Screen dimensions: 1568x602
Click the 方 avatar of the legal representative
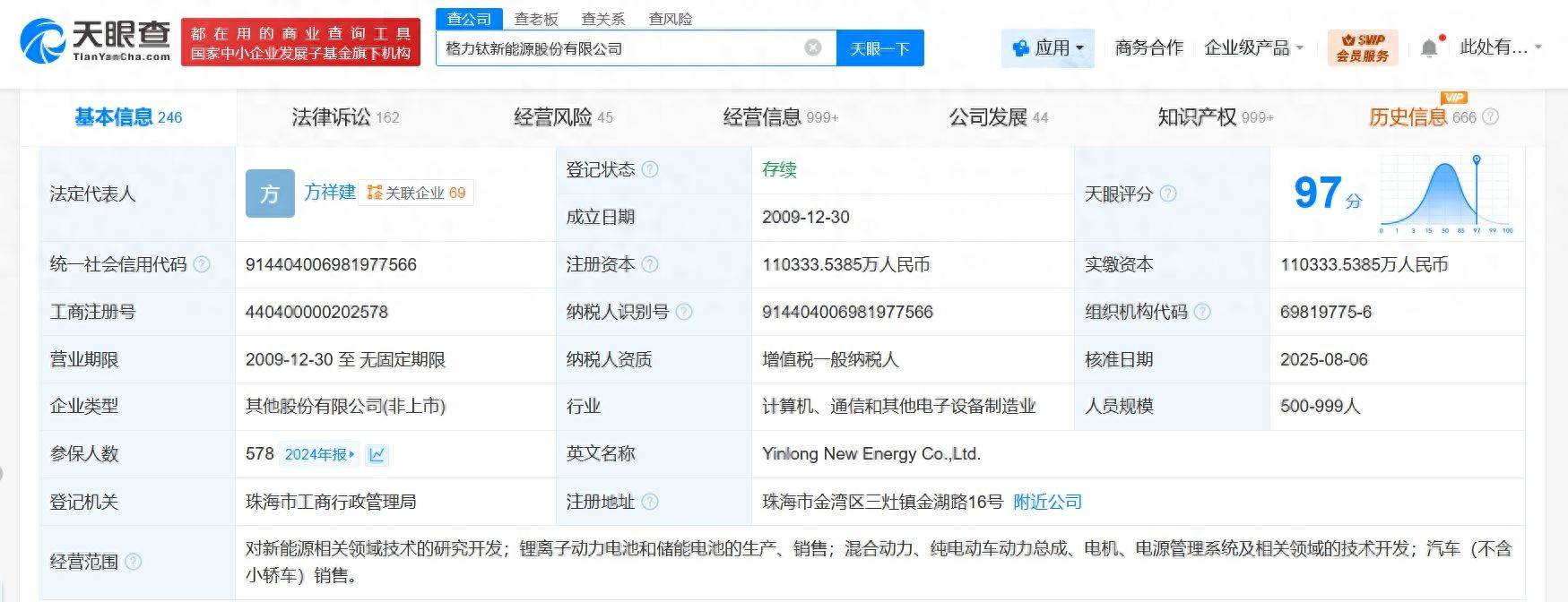click(270, 193)
